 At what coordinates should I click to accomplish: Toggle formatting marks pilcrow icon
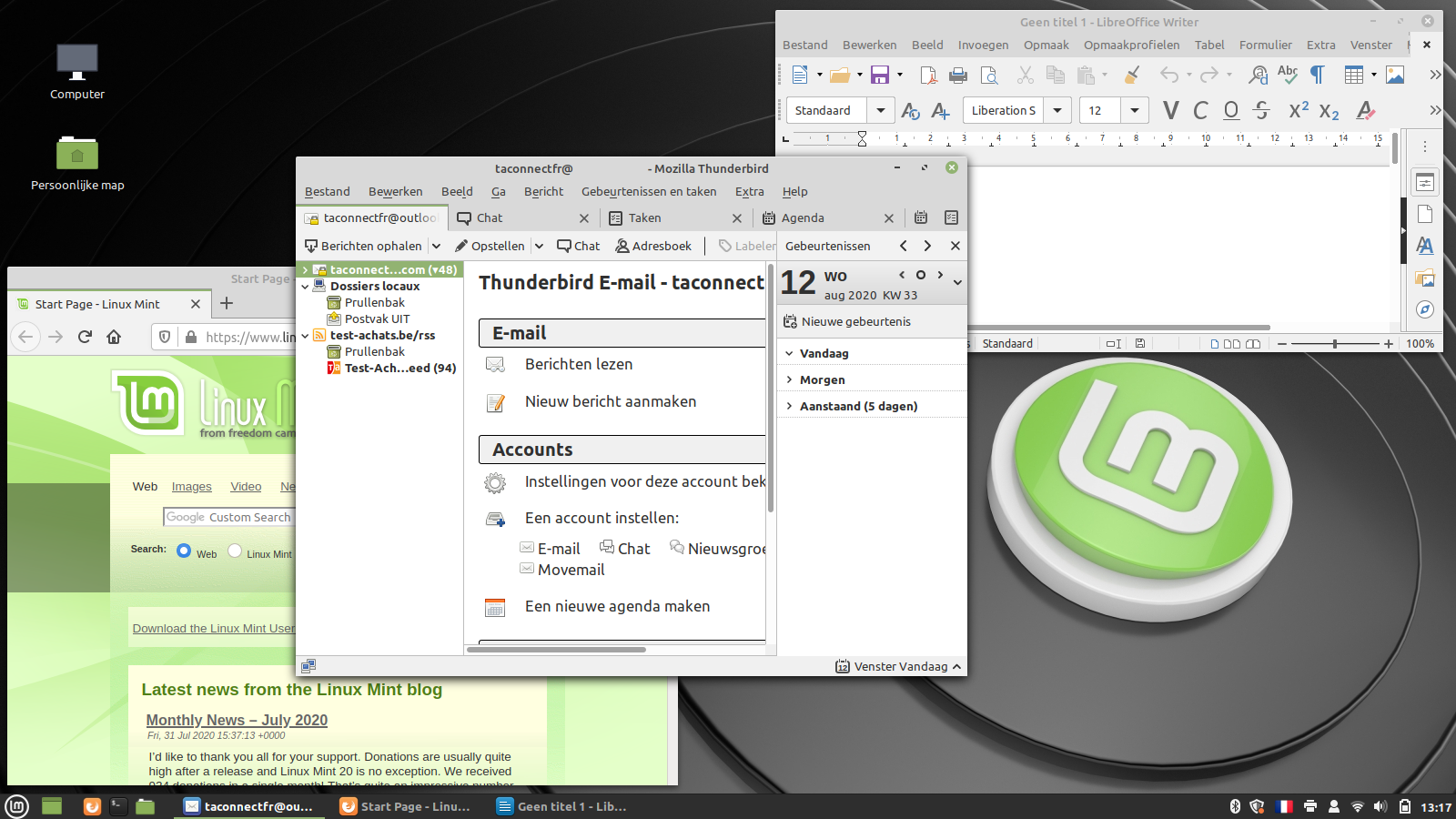point(1317,75)
